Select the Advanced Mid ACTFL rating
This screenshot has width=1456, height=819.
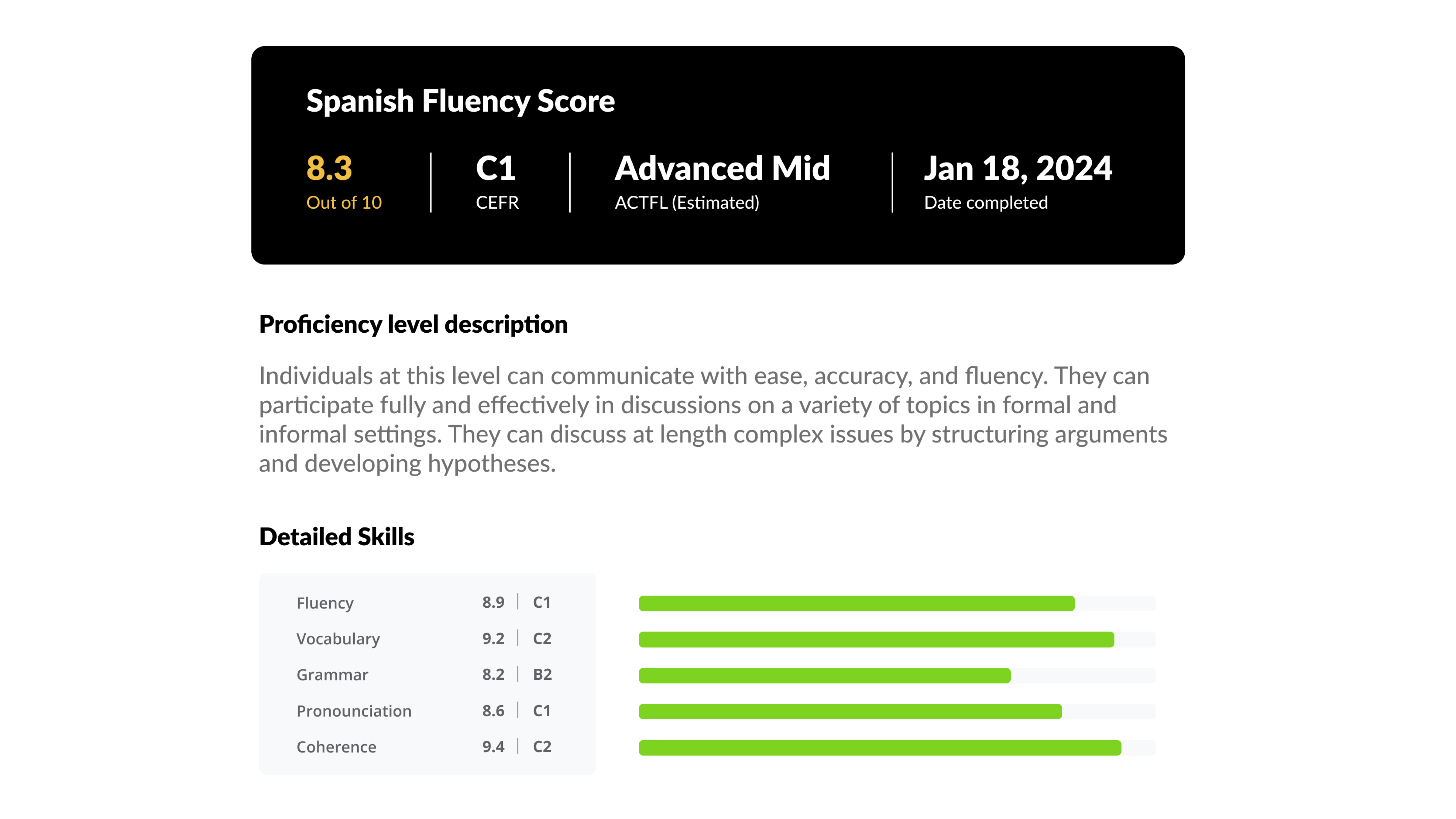[x=722, y=169]
